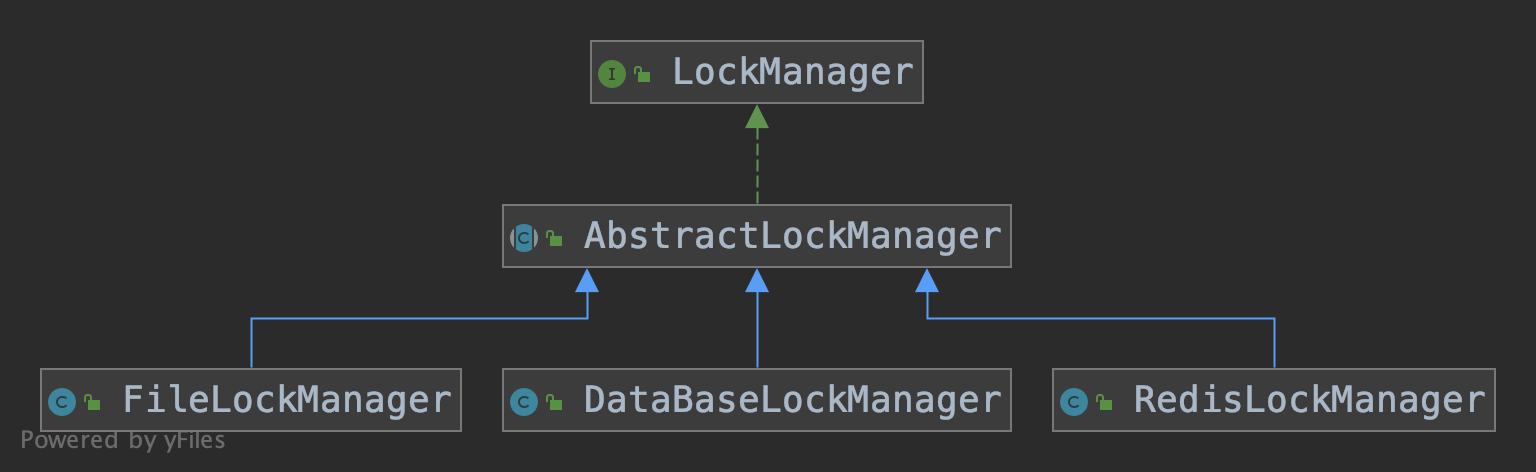Click the green lock icon beside FileLockManager
The height and width of the screenshot is (472, 1536).
click(92, 402)
